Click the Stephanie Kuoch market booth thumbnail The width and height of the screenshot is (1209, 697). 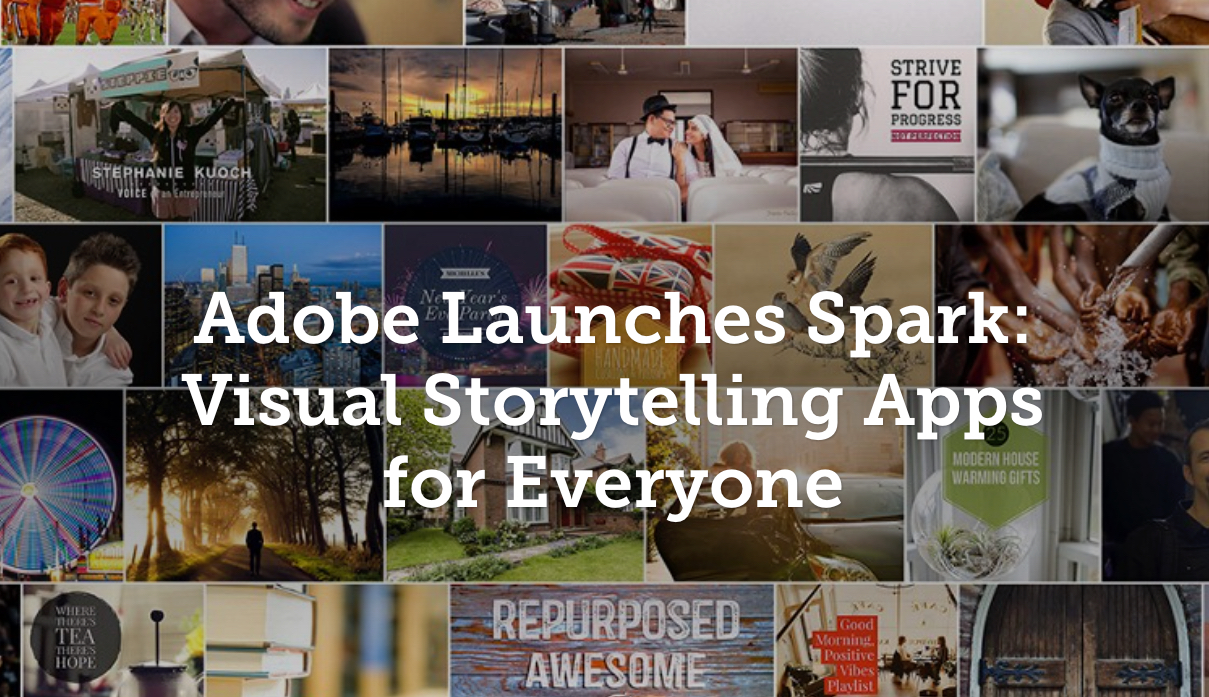tap(170, 134)
